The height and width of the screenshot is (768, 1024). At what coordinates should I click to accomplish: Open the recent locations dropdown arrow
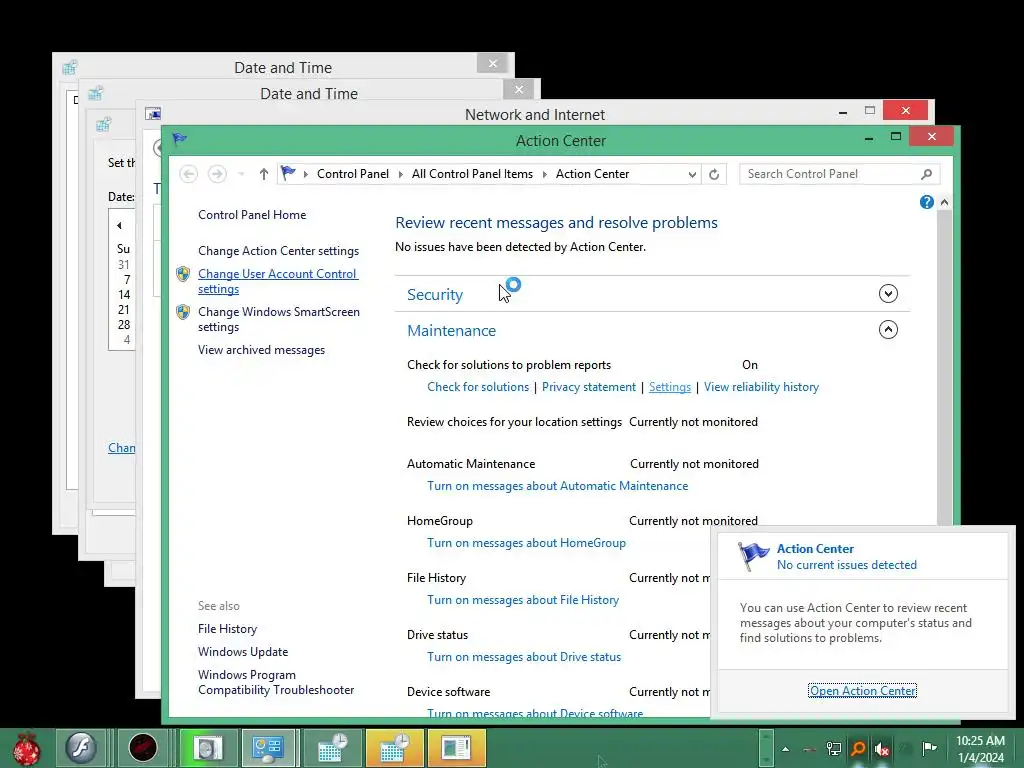(x=242, y=174)
